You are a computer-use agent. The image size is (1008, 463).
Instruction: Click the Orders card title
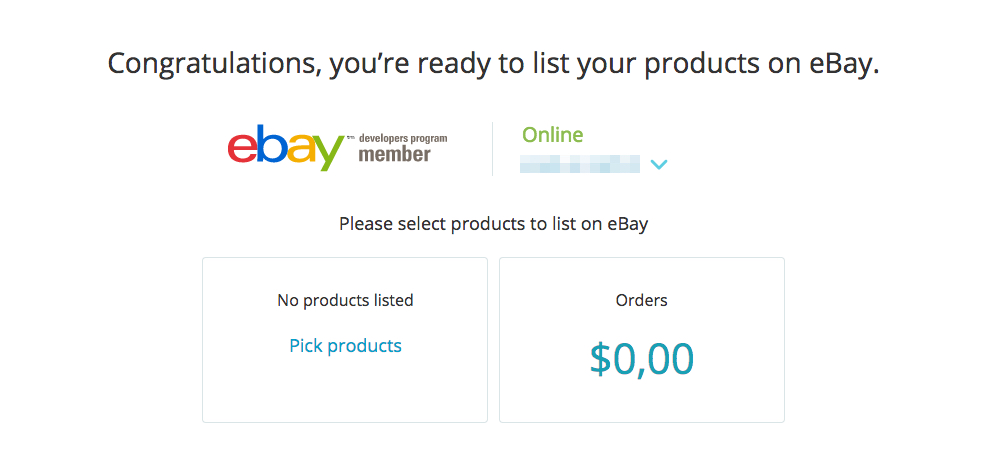coord(642,300)
